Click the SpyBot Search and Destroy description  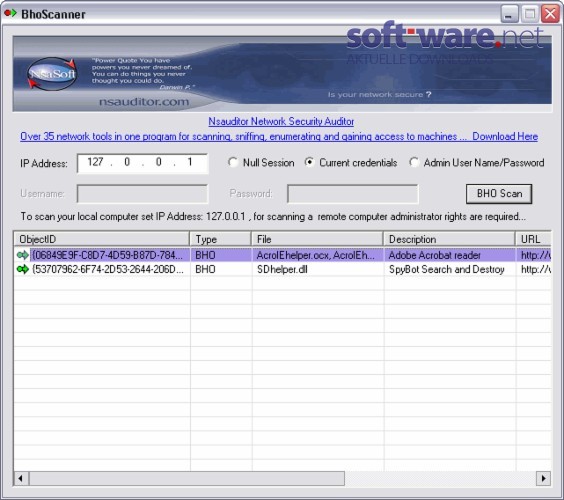click(446, 269)
